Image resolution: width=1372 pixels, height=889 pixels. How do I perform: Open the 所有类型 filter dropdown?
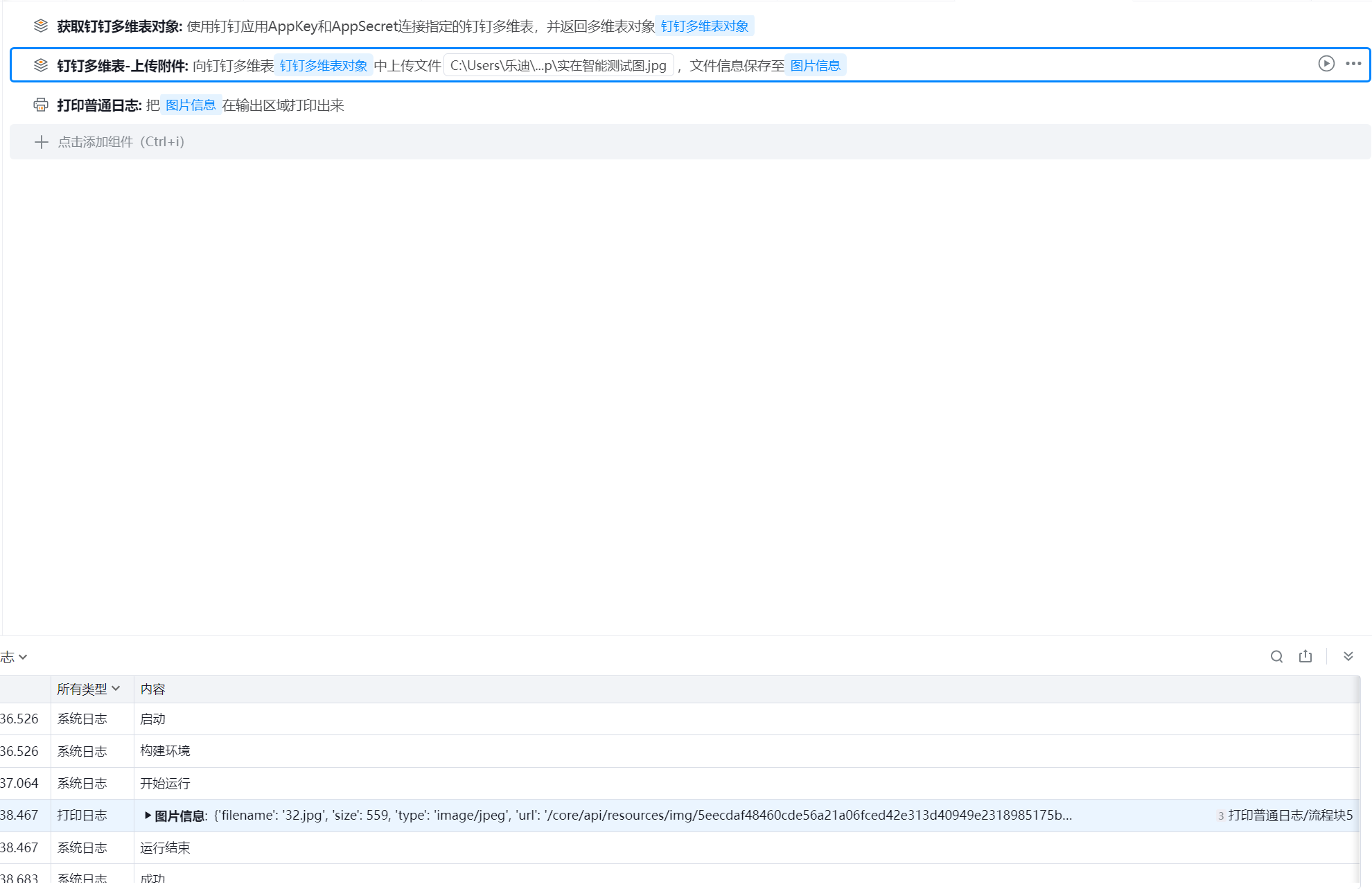[89, 689]
